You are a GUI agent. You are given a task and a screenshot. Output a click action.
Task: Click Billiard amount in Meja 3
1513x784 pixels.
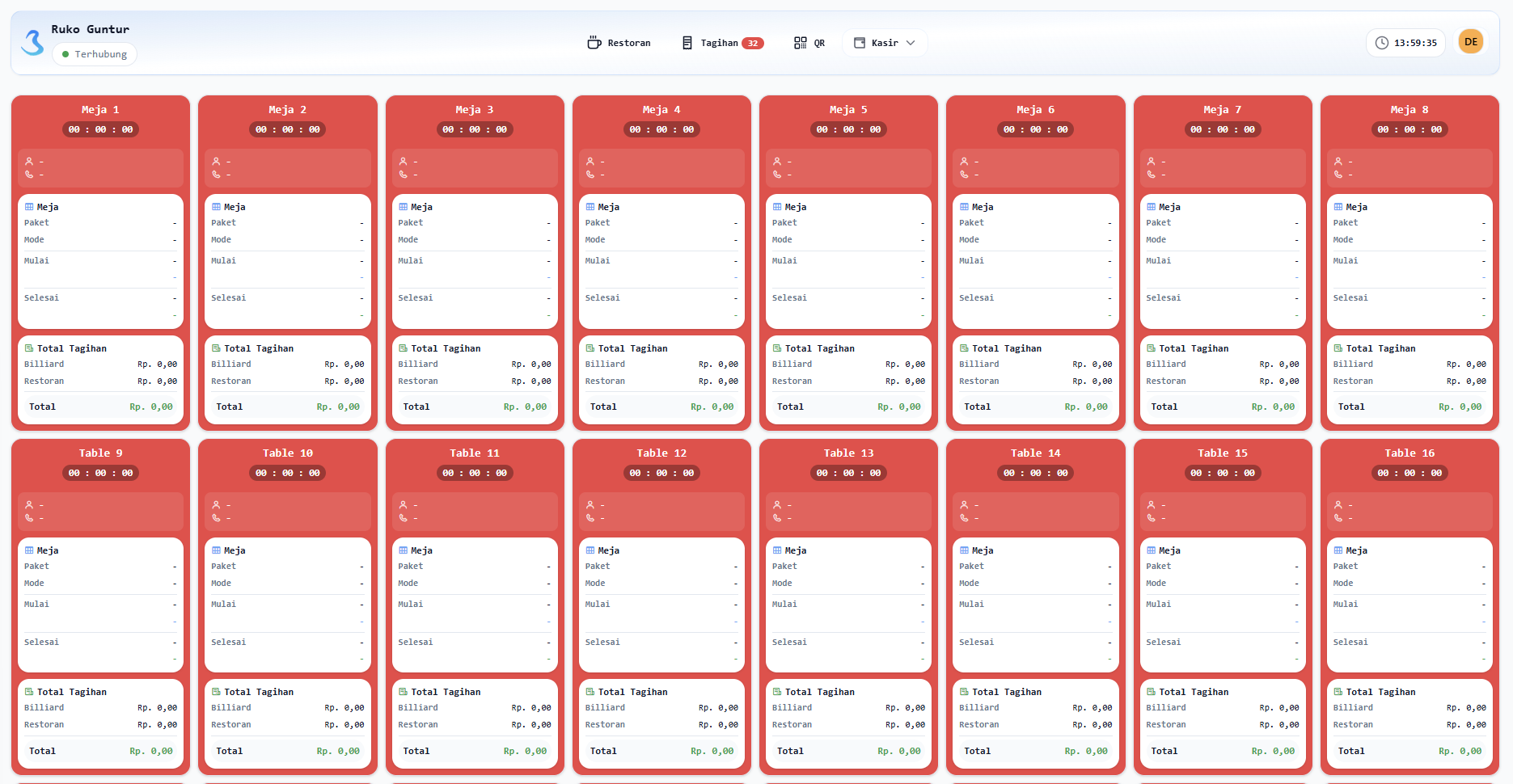pyautogui.click(x=531, y=365)
